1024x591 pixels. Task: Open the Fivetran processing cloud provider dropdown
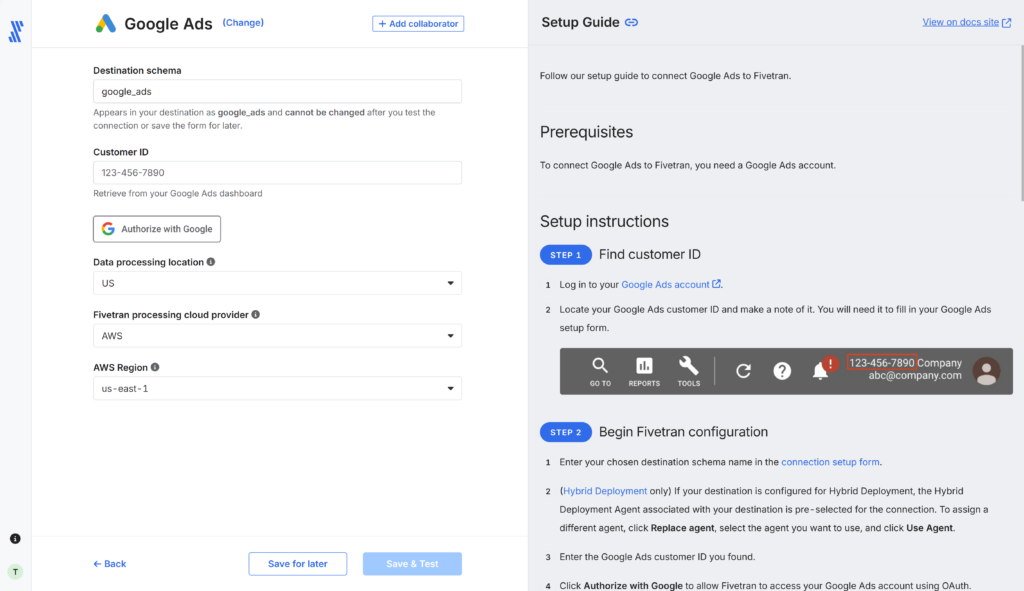[278, 336]
